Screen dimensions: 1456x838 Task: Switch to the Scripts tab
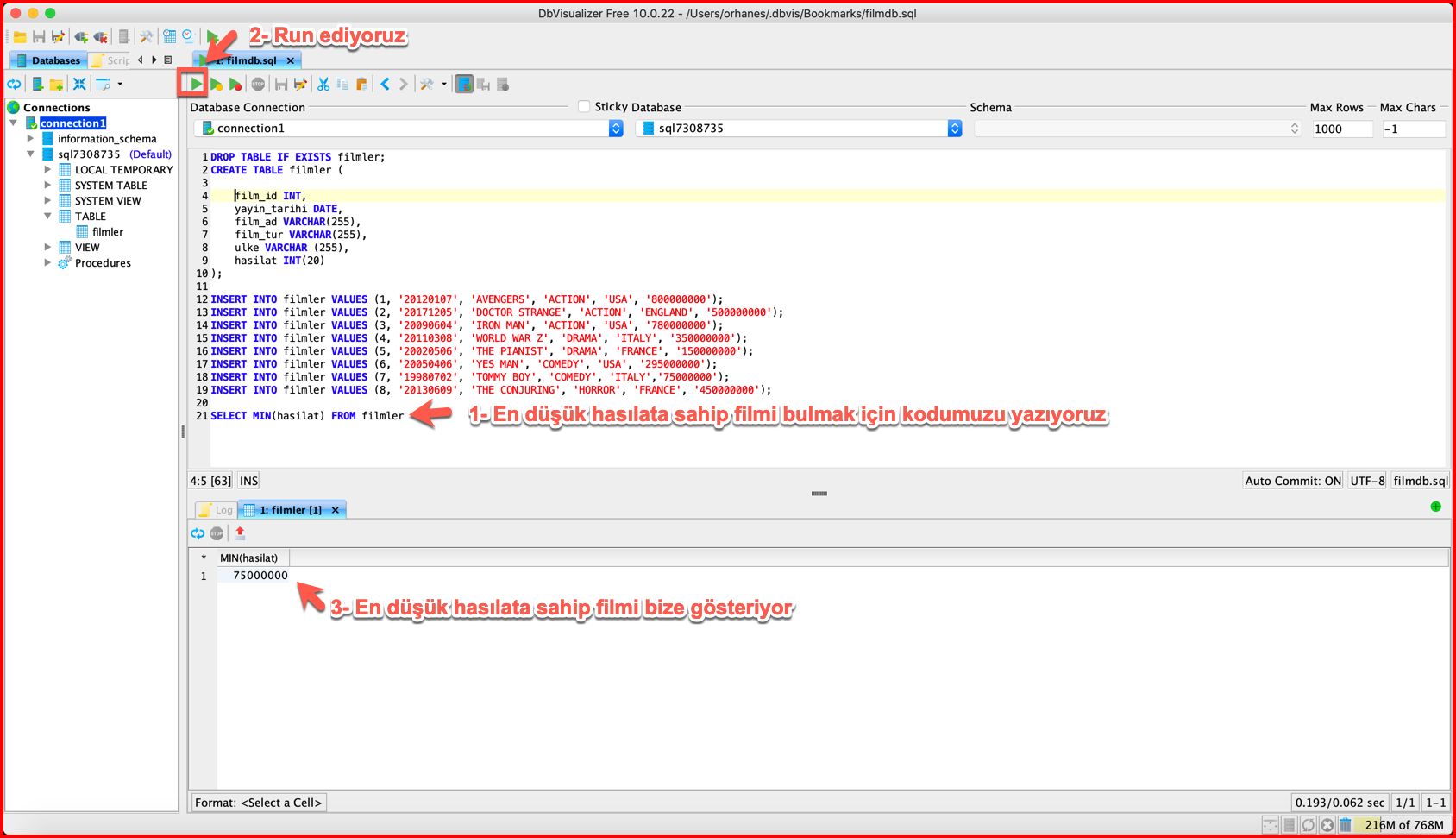[x=111, y=60]
